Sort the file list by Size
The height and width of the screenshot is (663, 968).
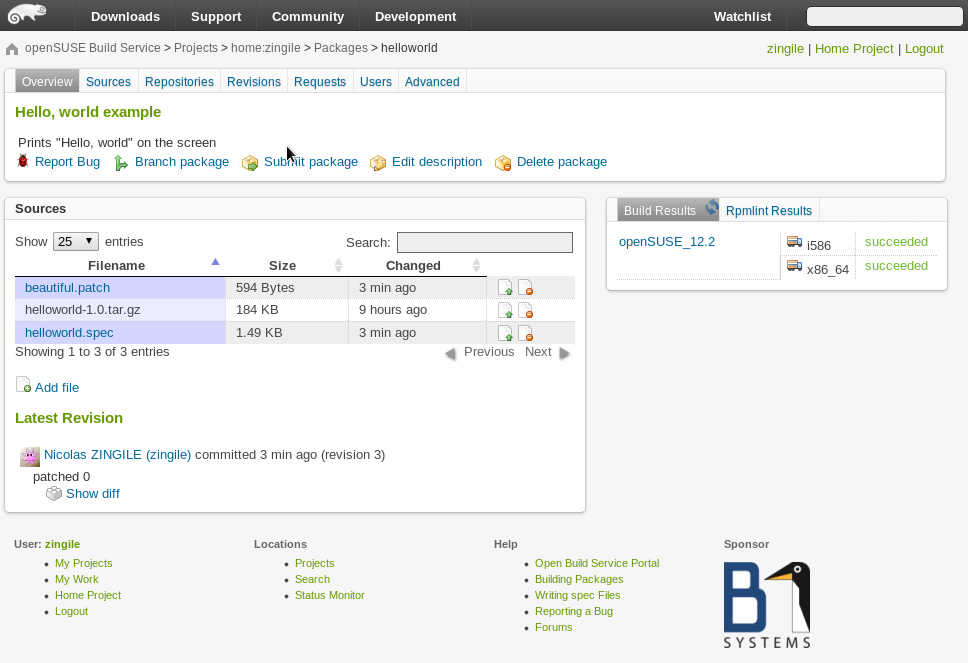(x=282, y=265)
